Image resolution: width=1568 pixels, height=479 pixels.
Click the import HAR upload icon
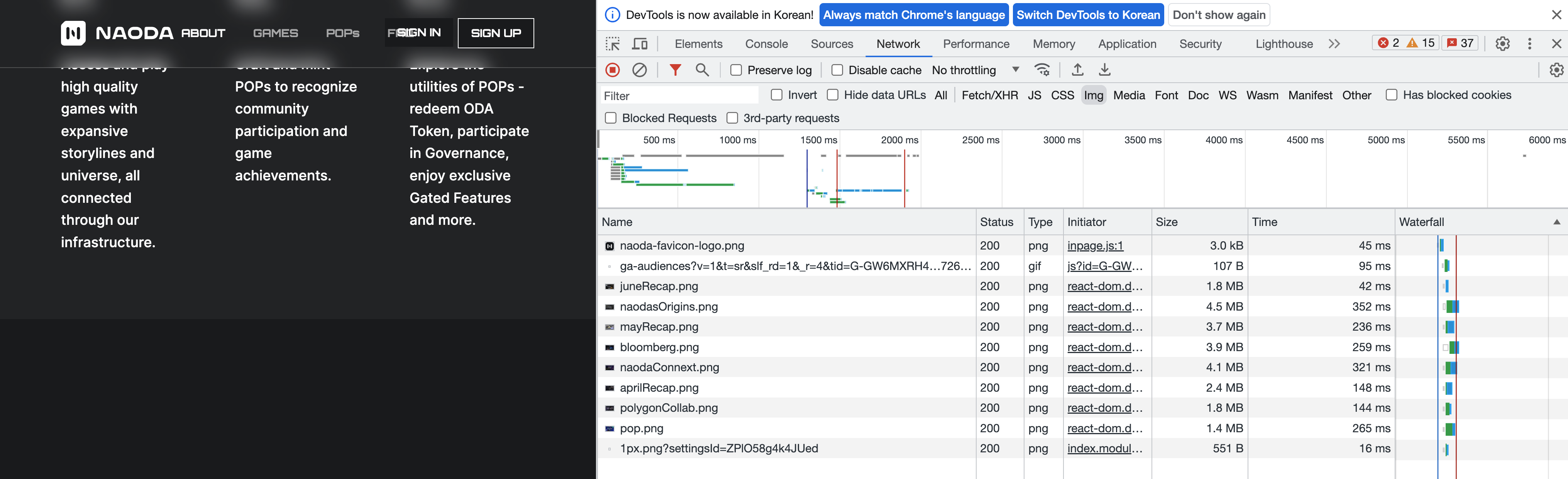coord(1077,70)
